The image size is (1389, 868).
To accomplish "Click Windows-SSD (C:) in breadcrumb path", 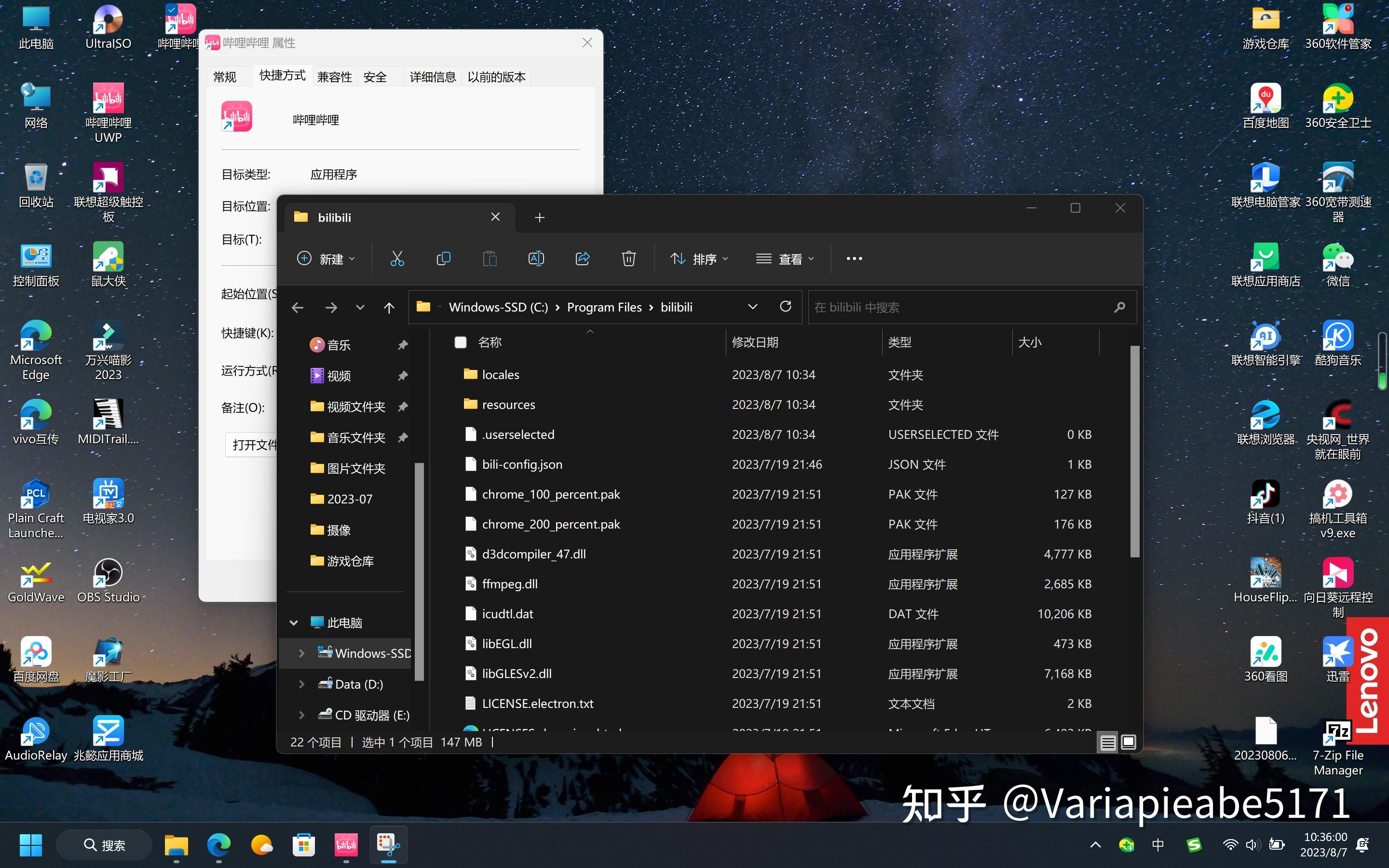I will click(x=498, y=307).
